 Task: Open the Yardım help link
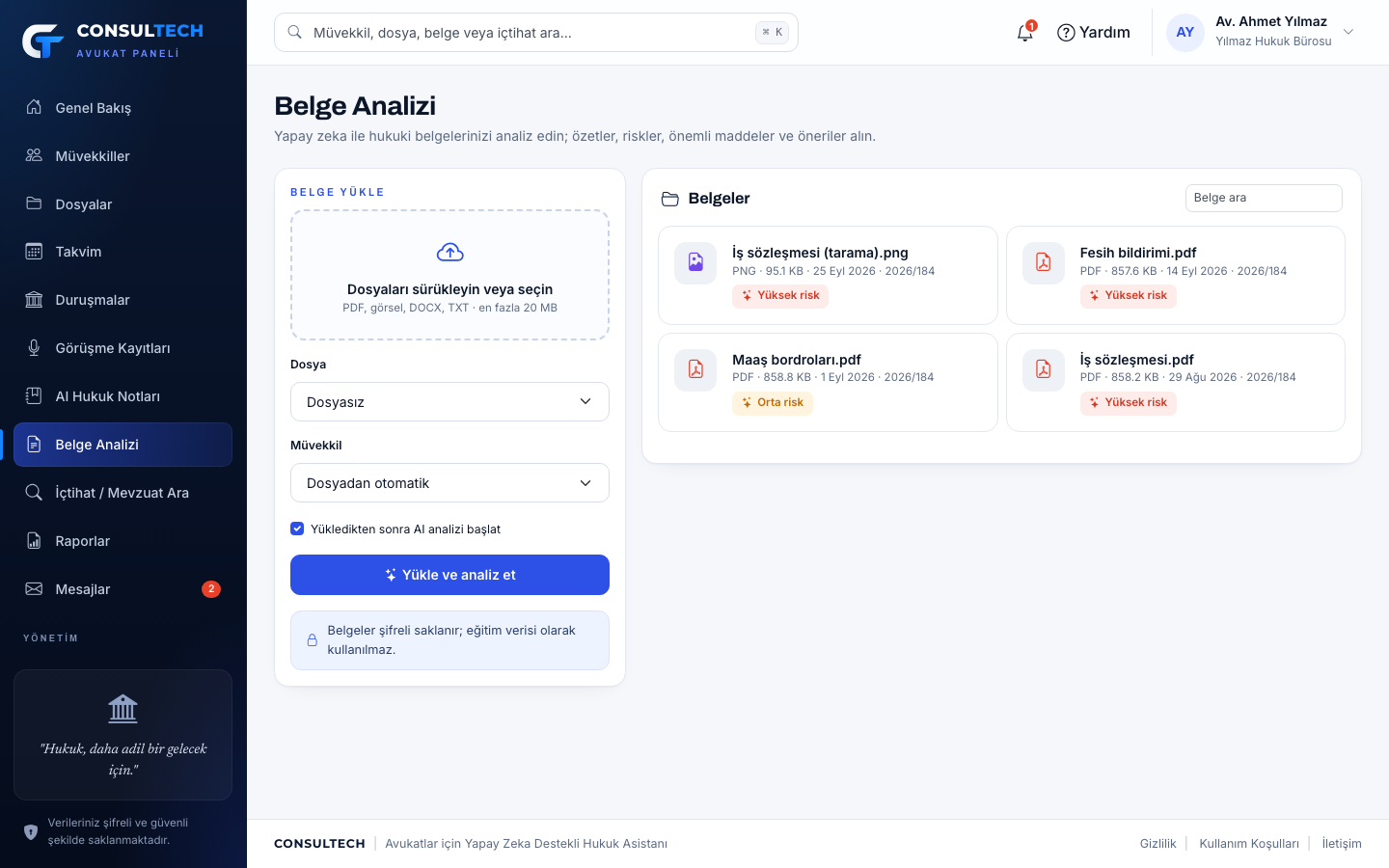(1094, 33)
